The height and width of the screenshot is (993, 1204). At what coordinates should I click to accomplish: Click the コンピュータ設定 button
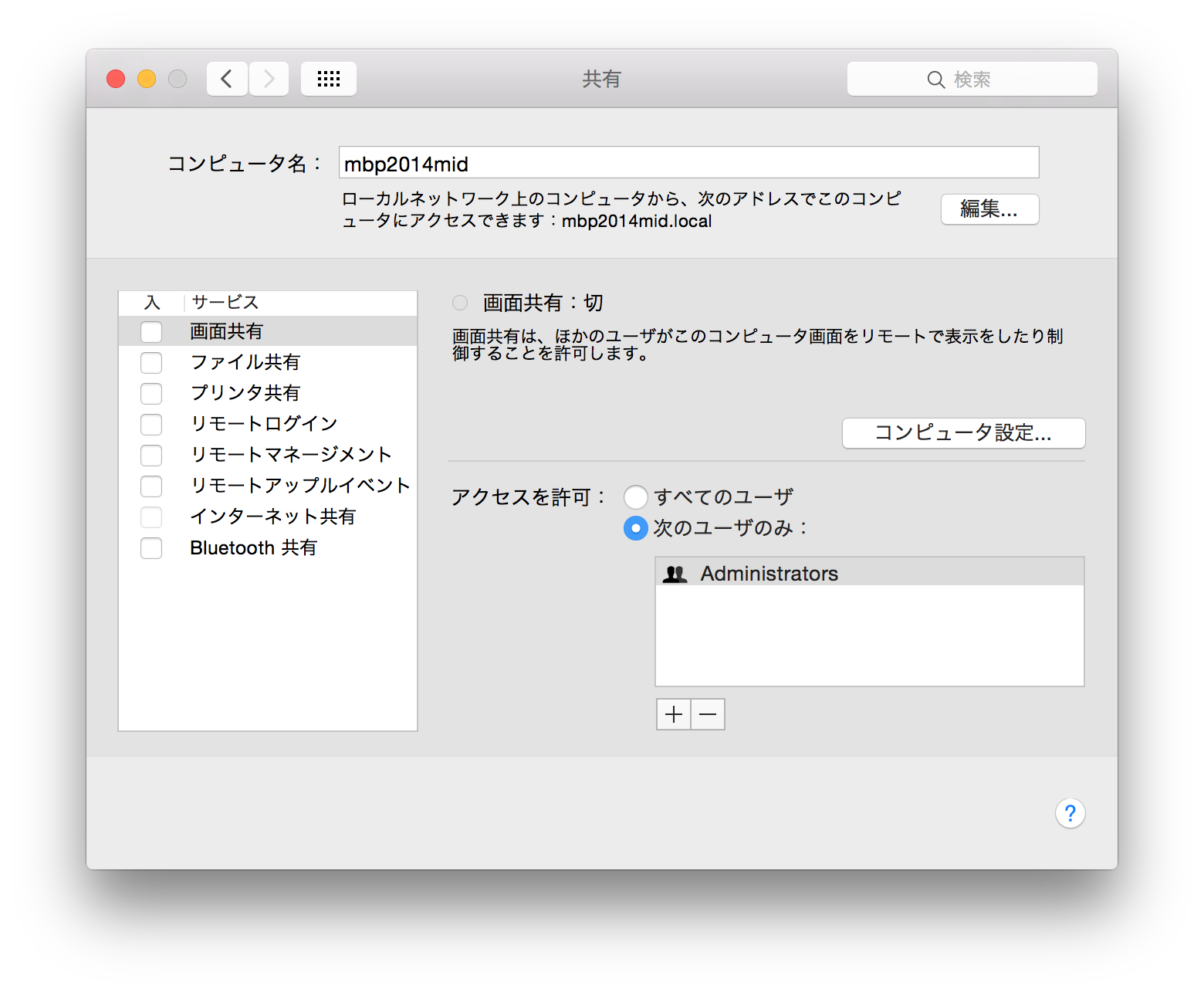pyautogui.click(x=962, y=433)
